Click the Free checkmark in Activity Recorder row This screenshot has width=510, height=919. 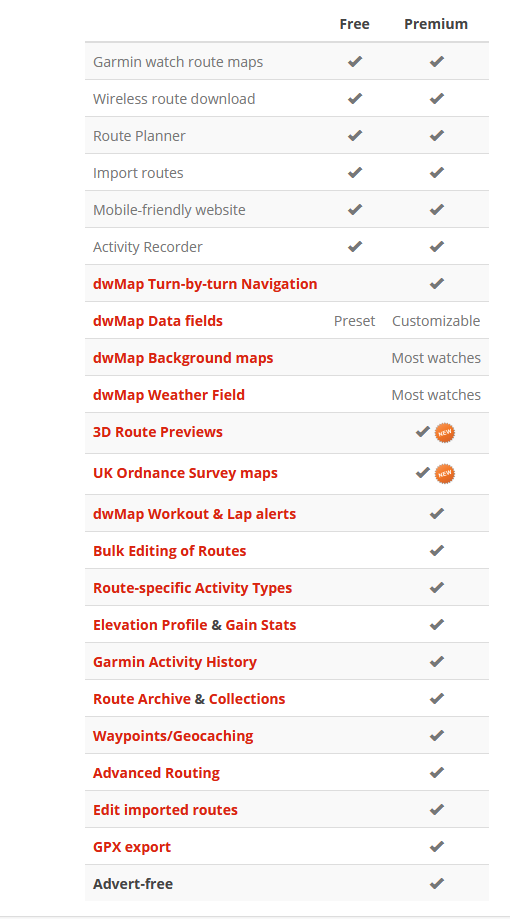(x=355, y=246)
